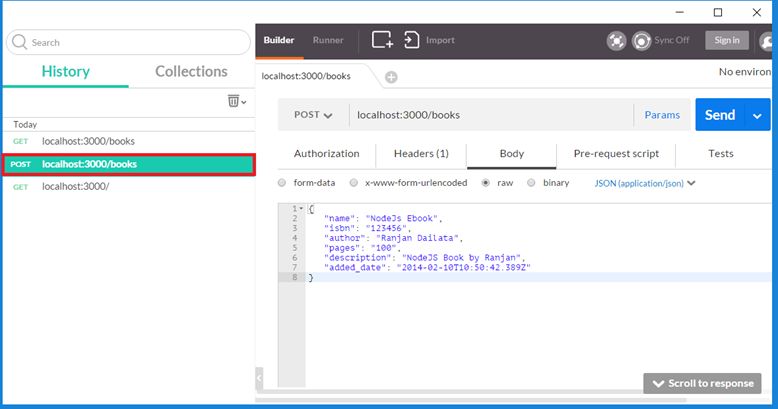
Task: Maximize the Postman window
Action: (717, 12)
